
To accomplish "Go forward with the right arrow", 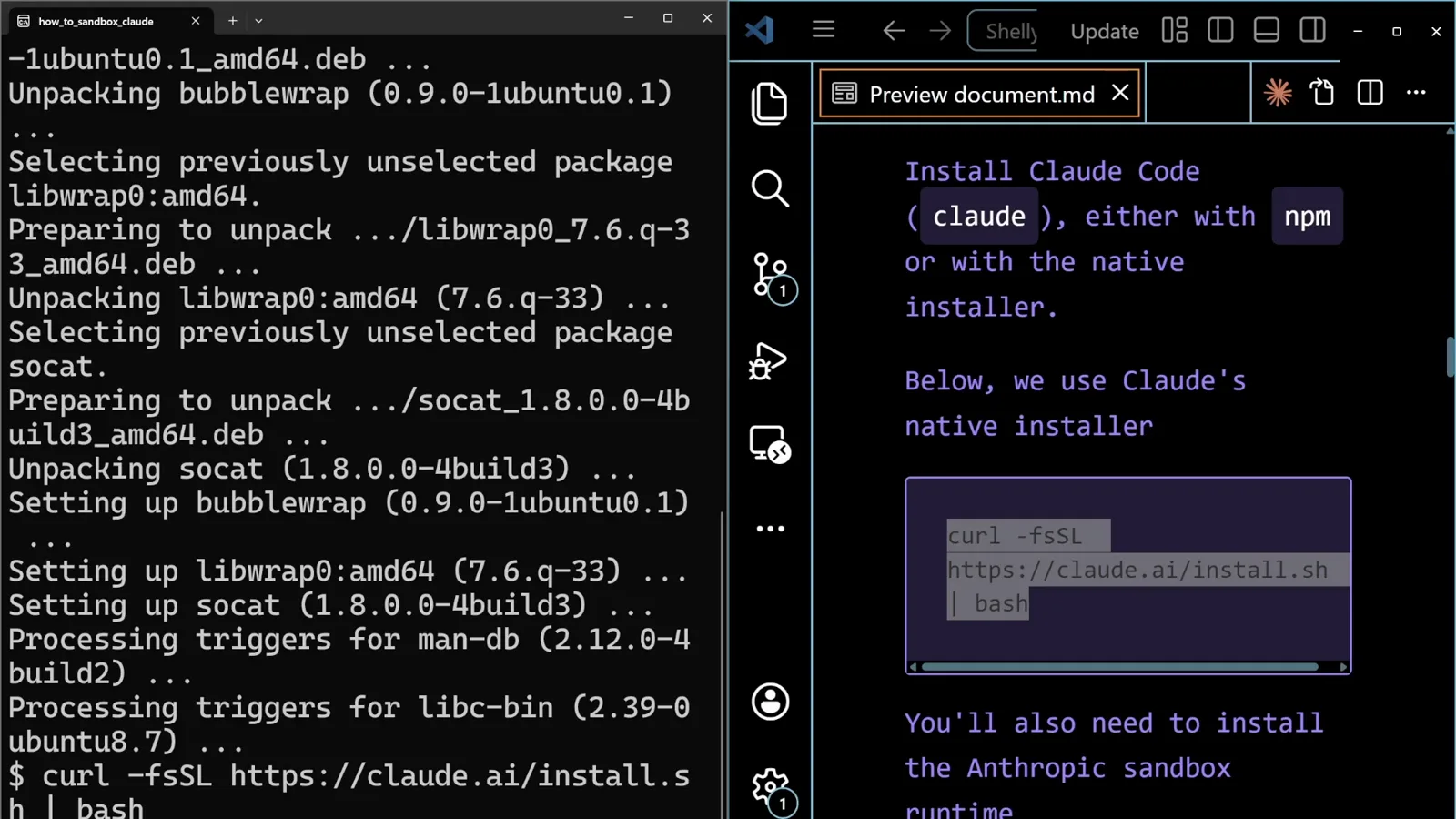I will [940, 31].
